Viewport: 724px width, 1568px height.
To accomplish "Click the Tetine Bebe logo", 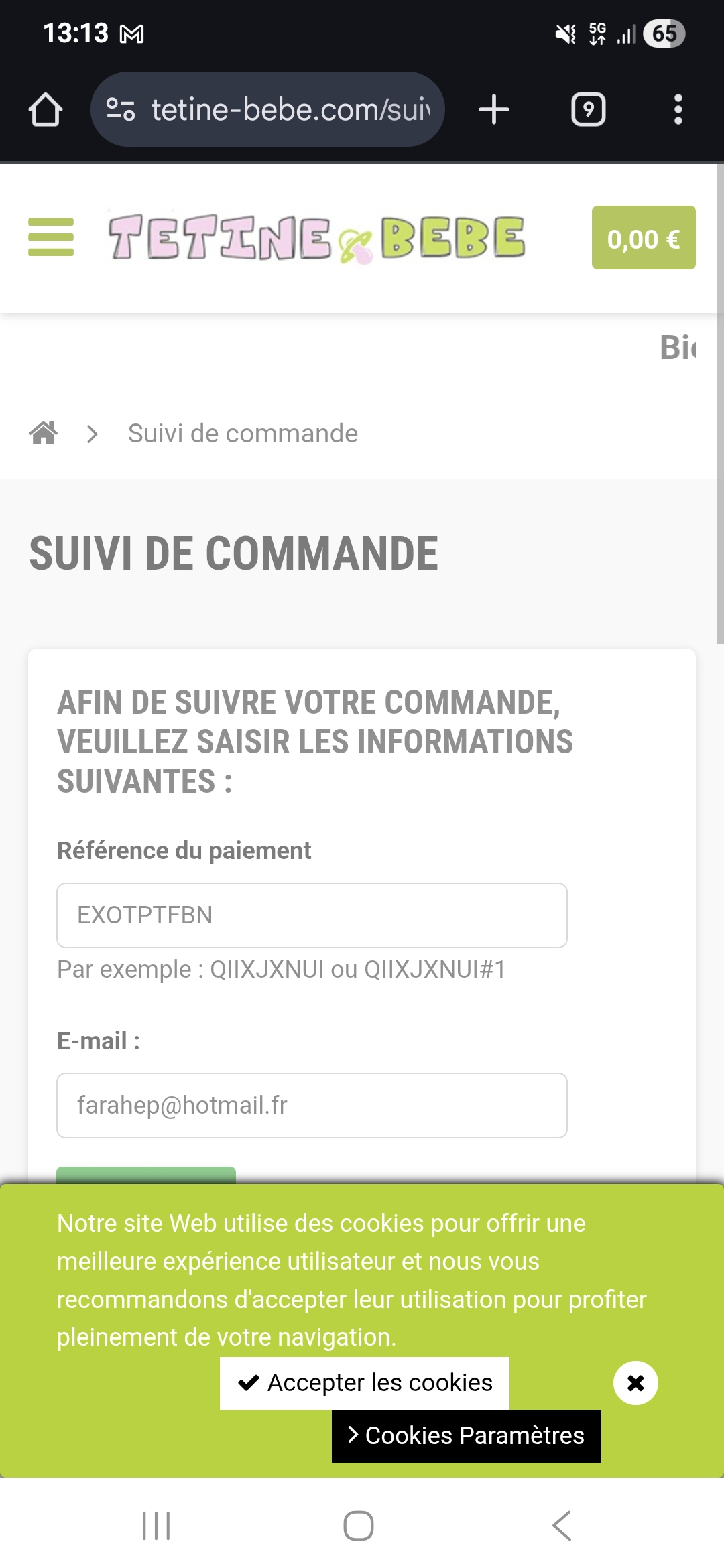I will point(316,238).
